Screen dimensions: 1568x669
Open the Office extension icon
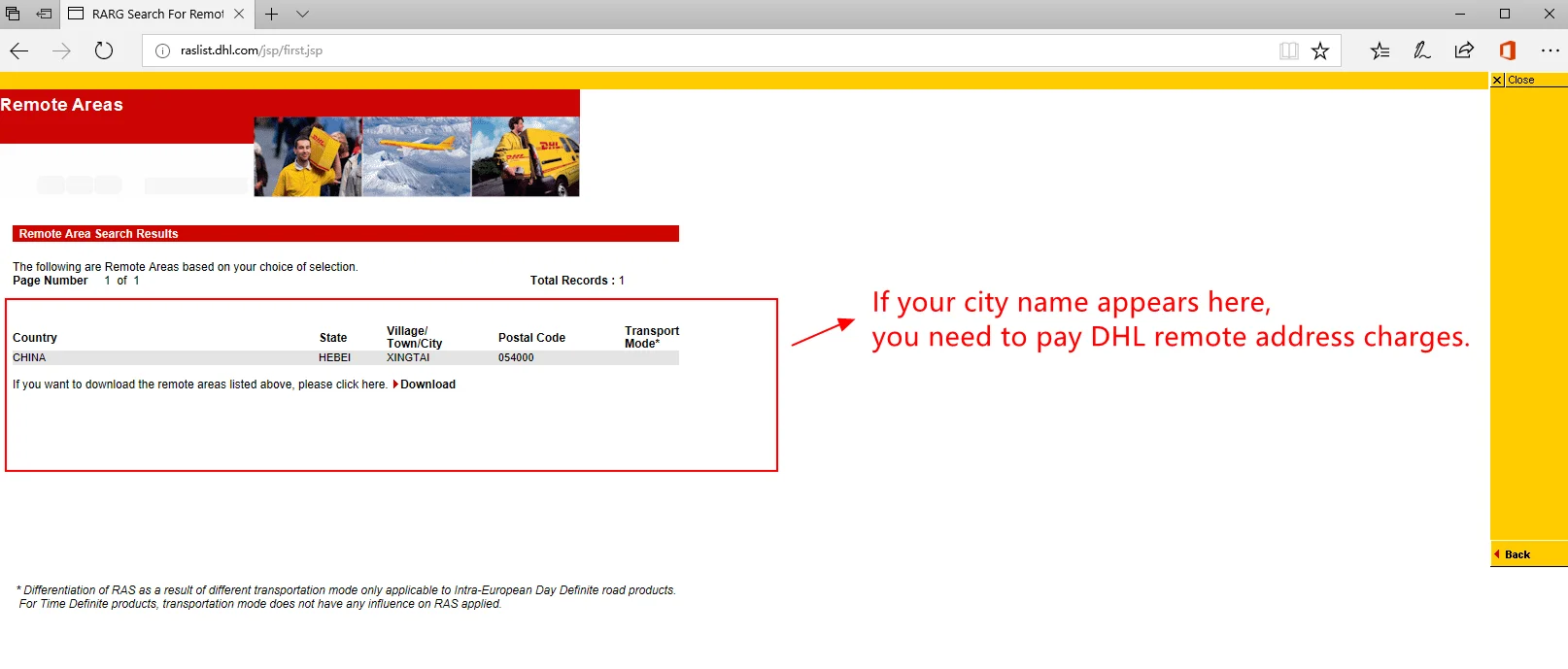click(1508, 50)
